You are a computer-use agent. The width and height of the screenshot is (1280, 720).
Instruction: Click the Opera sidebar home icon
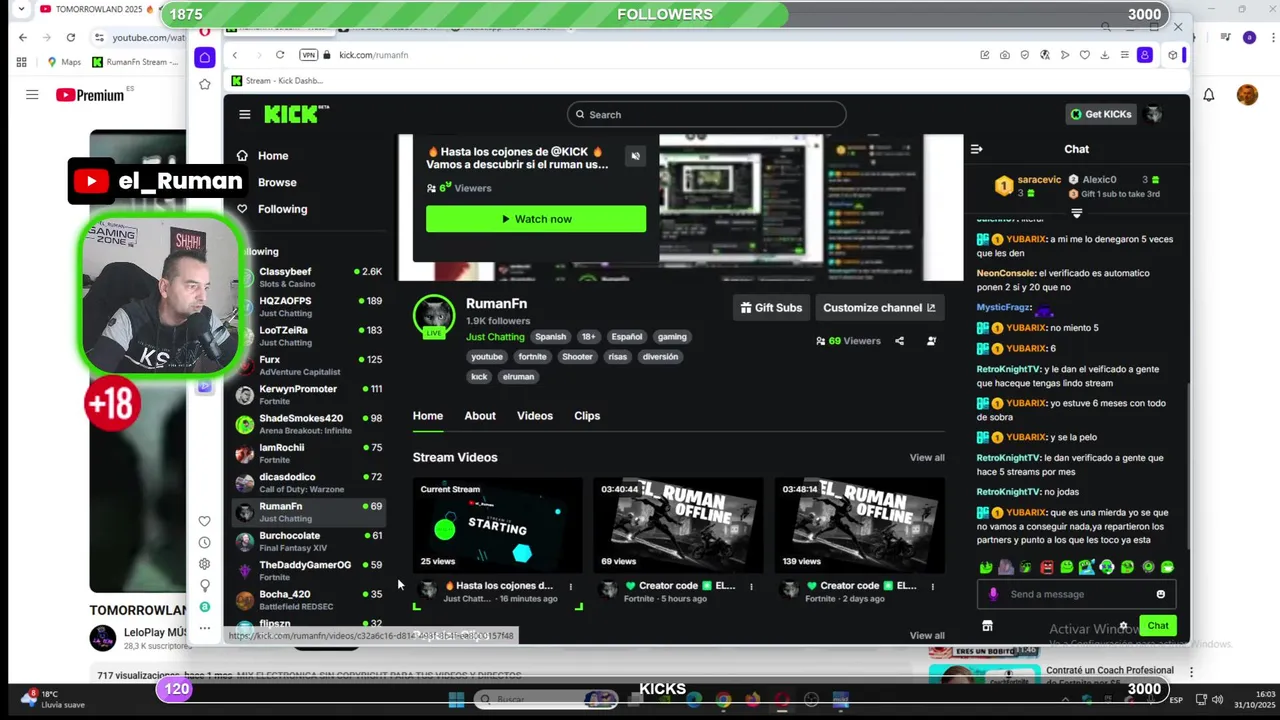point(205,57)
